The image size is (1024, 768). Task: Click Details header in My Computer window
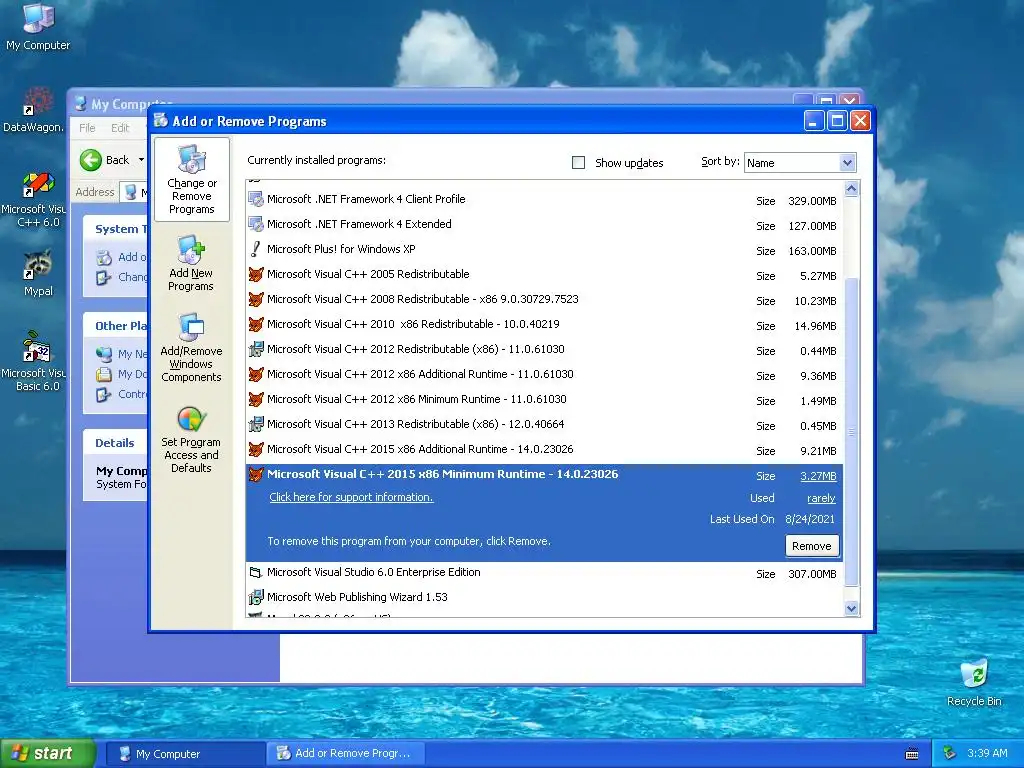click(x=115, y=443)
